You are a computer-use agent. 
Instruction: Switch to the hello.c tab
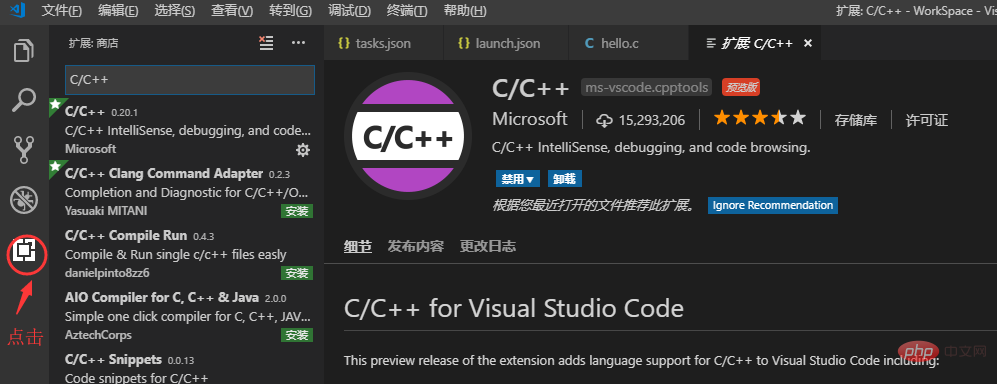pyautogui.click(x=628, y=43)
